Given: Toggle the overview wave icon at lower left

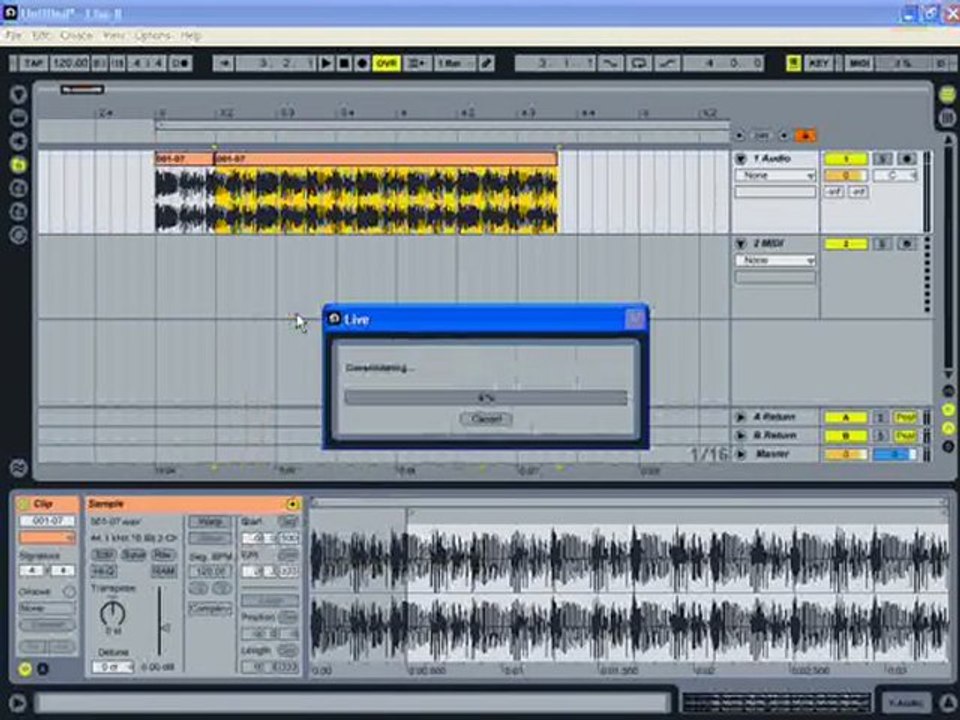Looking at the screenshot, I should pos(18,468).
